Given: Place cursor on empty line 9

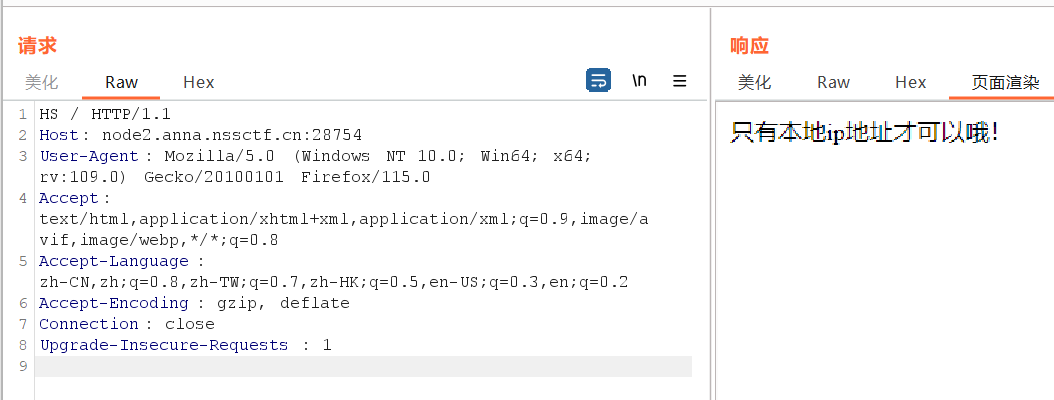Looking at the screenshot, I should (x=360, y=366).
